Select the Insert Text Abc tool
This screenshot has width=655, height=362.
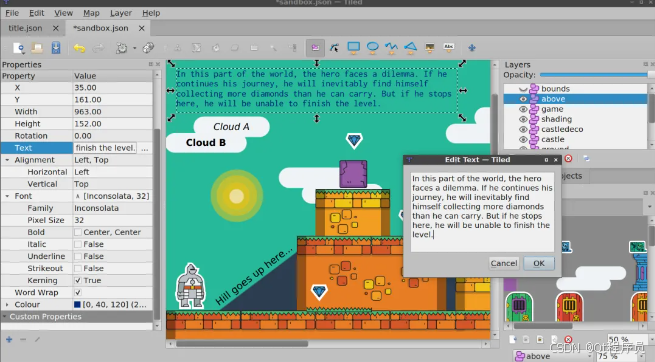[x=449, y=47]
